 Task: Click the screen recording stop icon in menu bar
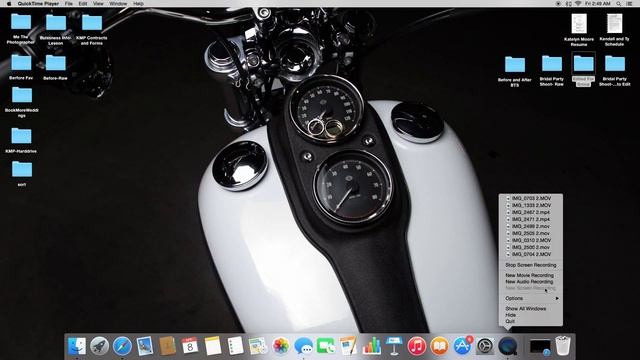(558, 3)
